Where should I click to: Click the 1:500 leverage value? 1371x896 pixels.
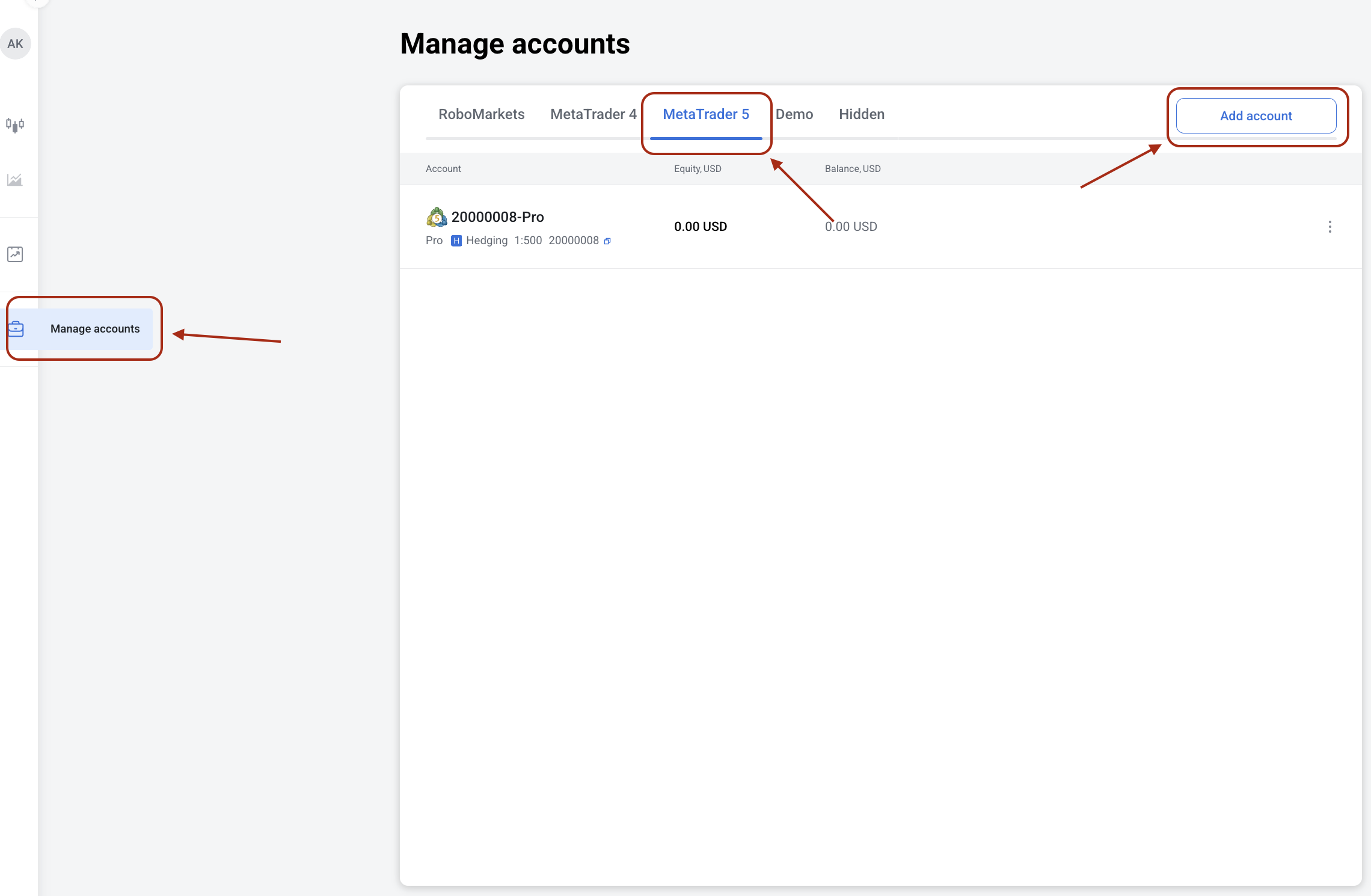(528, 241)
